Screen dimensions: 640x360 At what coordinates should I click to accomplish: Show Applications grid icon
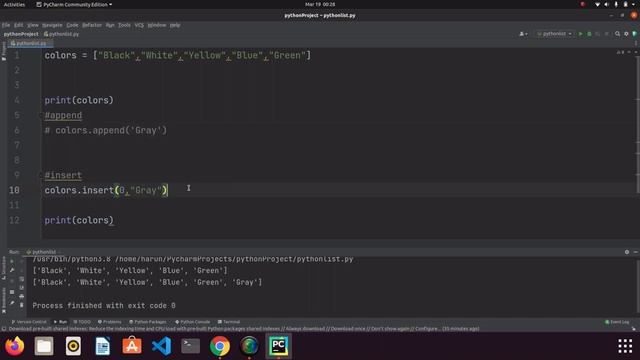pos(625,346)
